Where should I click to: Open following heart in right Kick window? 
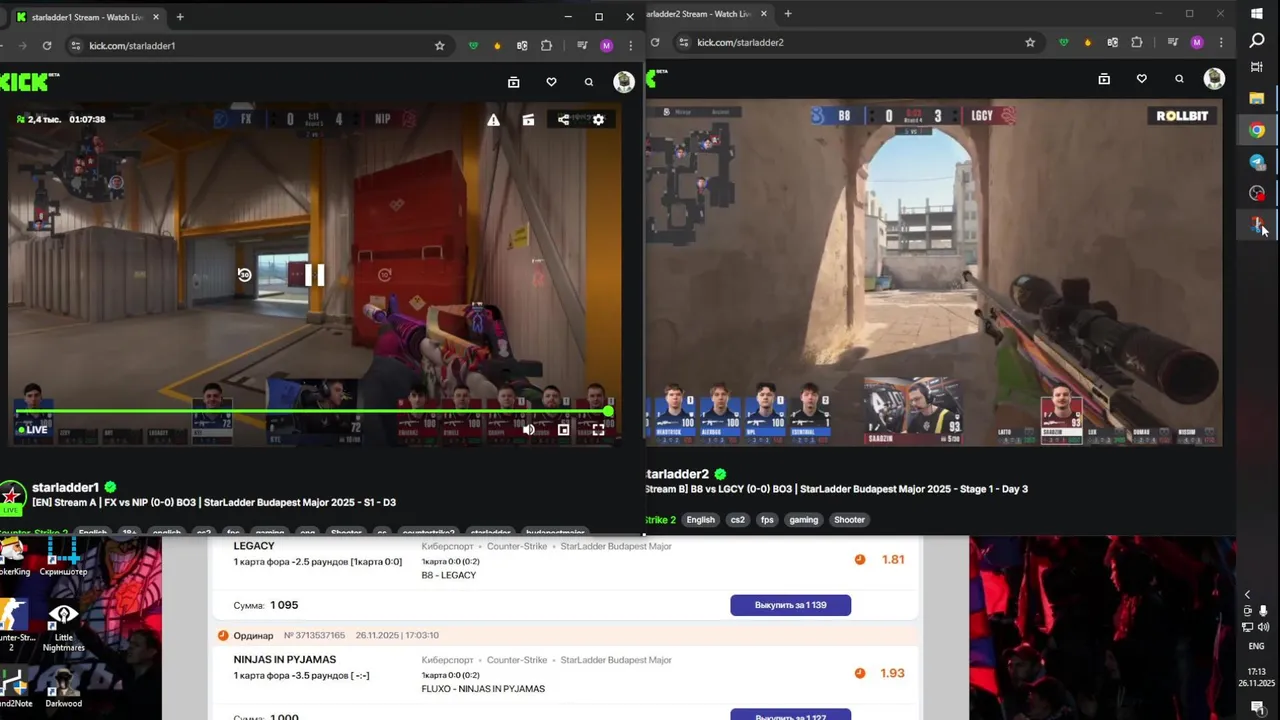click(1142, 79)
